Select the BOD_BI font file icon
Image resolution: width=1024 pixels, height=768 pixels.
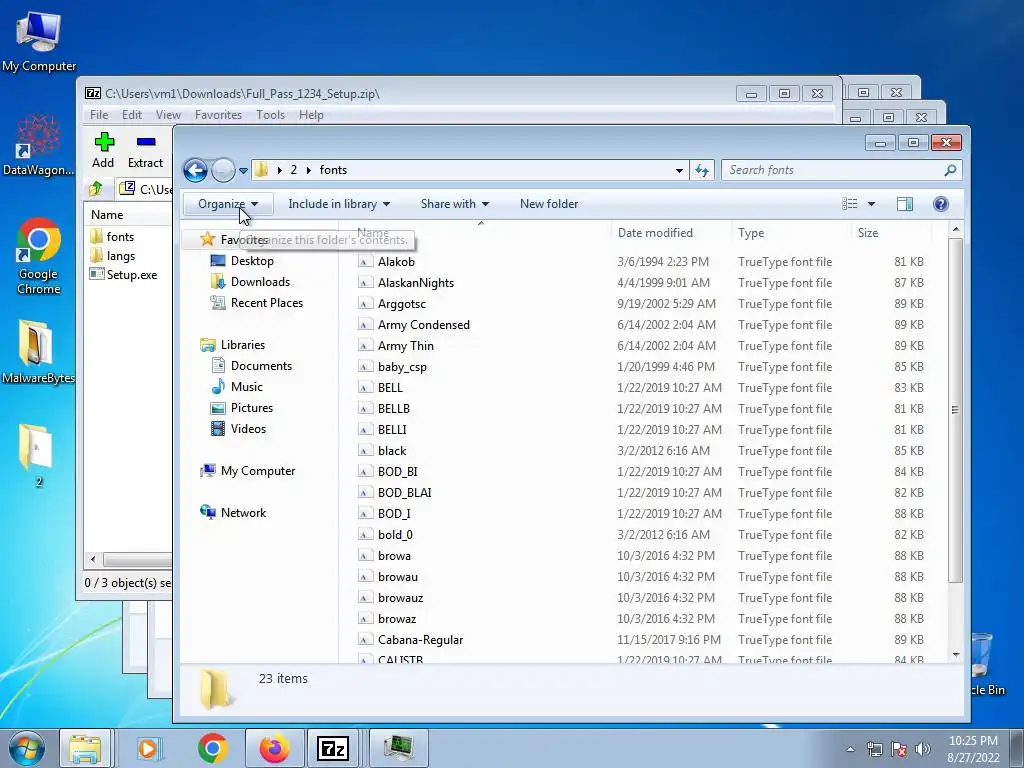click(365, 472)
